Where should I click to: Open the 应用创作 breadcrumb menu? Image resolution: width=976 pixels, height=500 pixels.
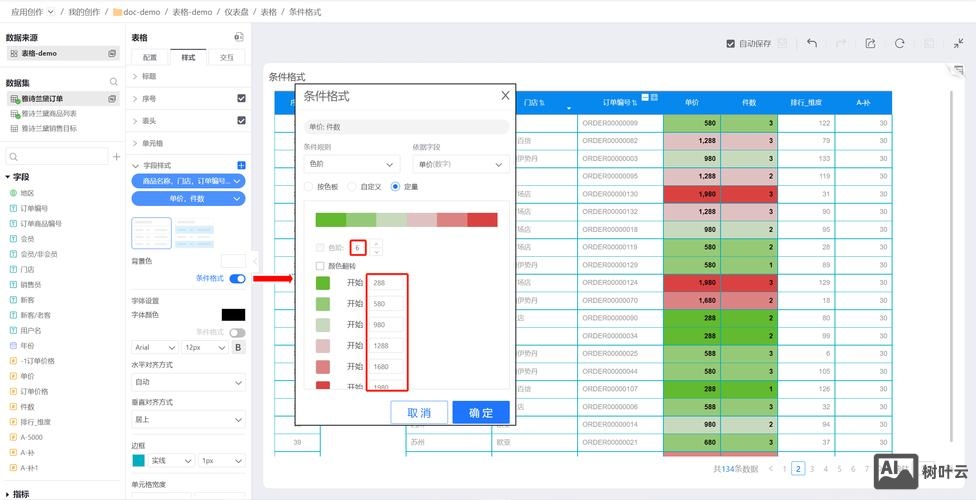(32, 12)
